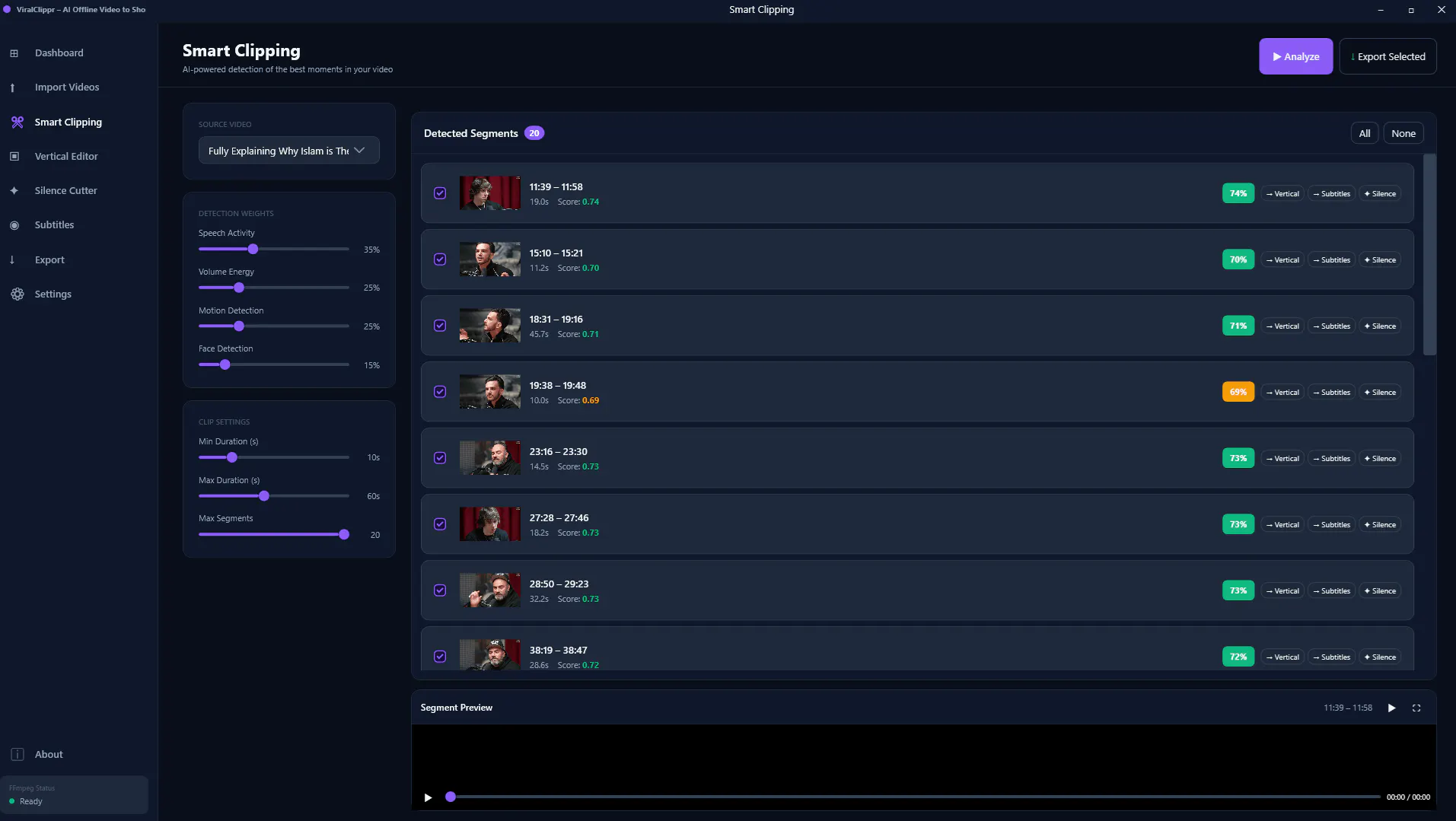Toggle the 19:38 – 19:48 segment checkbox
This screenshot has height=821, width=1456.
[x=440, y=392]
